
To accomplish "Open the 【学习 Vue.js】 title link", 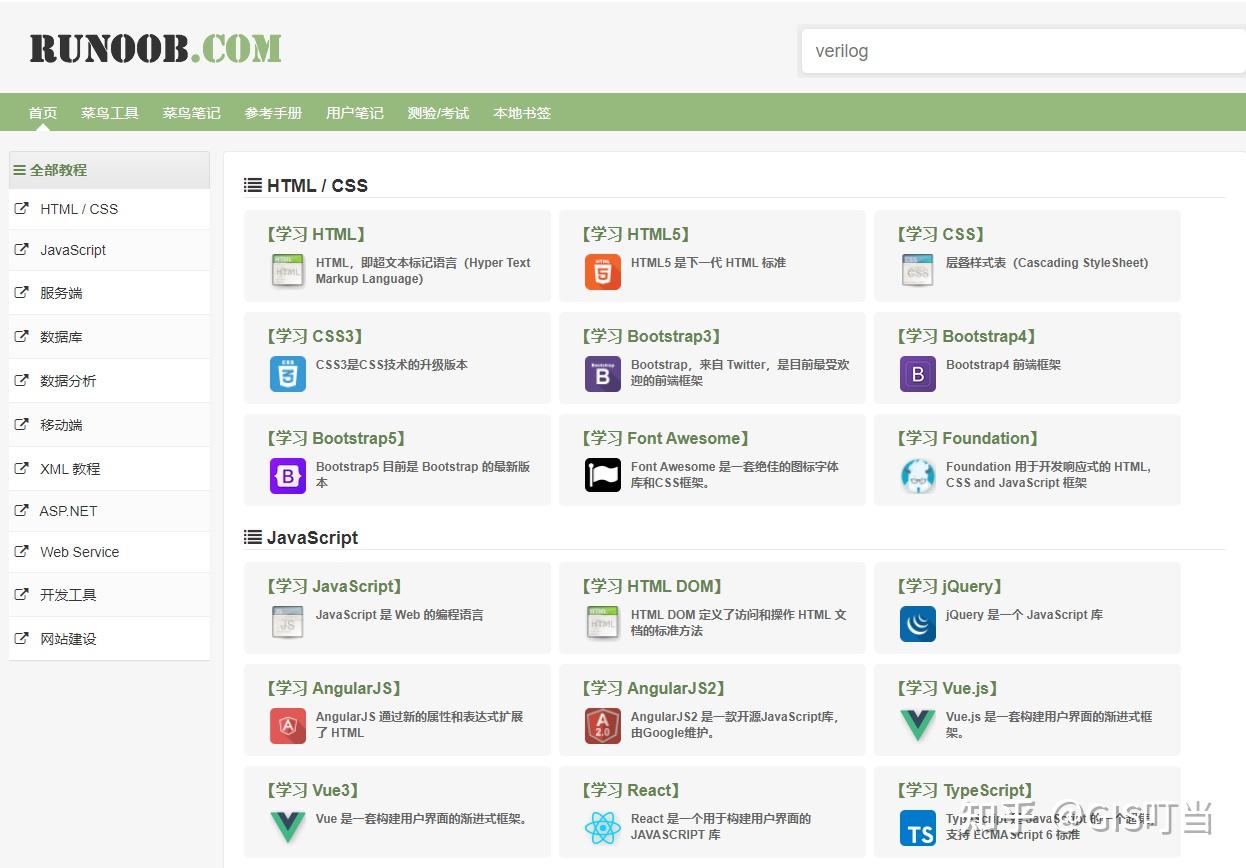I will point(948,688).
